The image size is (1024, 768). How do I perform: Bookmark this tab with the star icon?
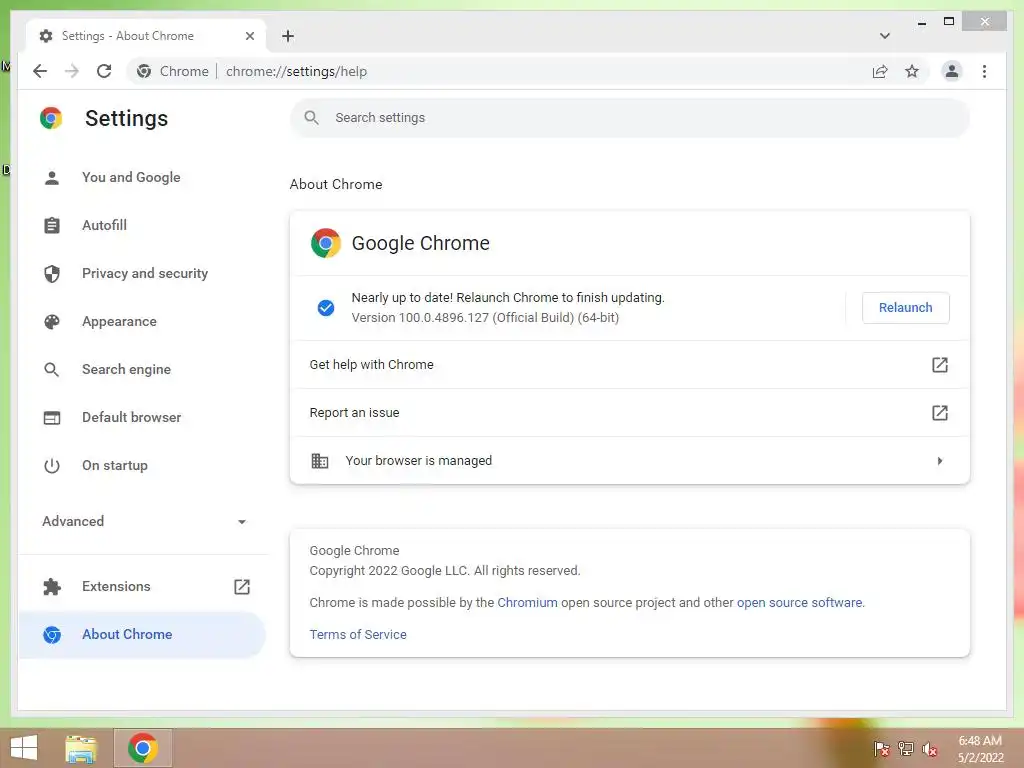click(912, 71)
